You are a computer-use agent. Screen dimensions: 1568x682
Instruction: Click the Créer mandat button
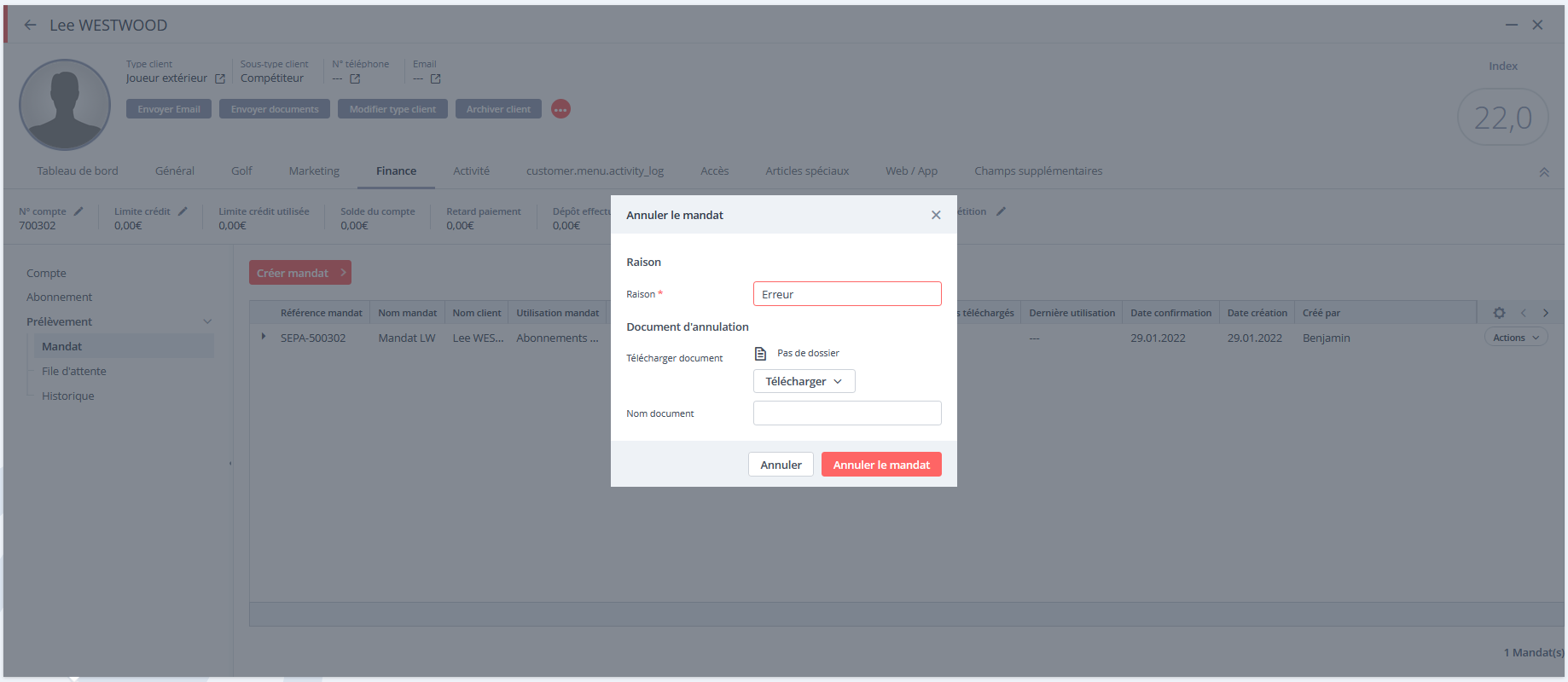[x=300, y=273]
